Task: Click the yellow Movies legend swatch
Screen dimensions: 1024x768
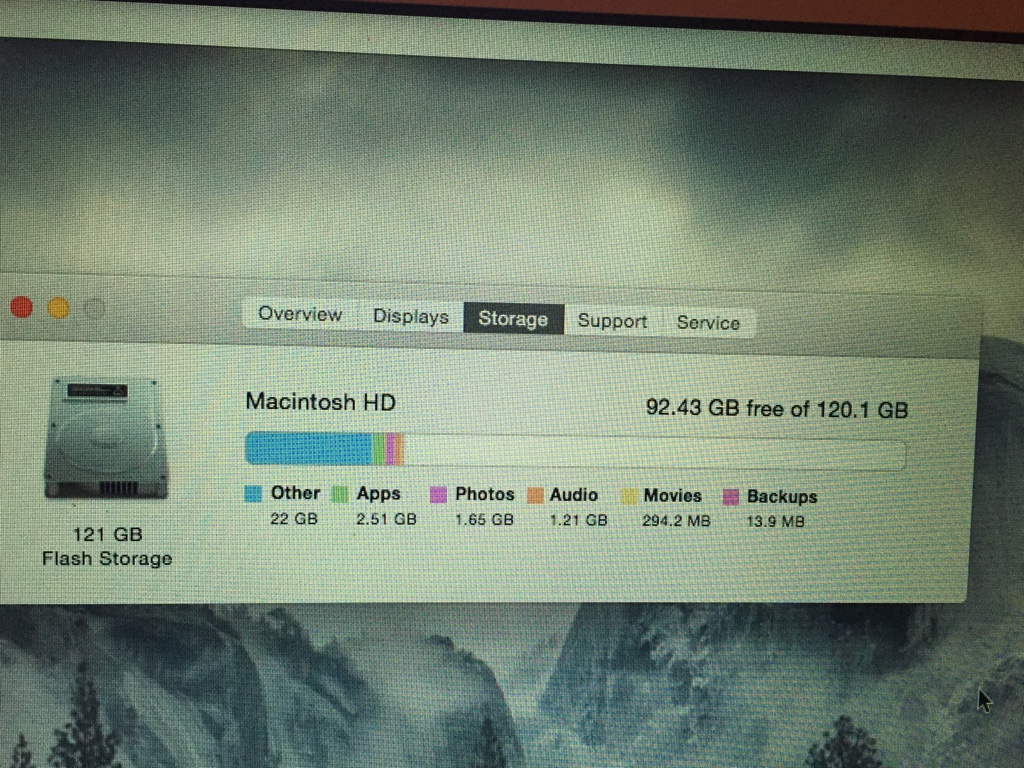Action: pyautogui.click(x=629, y=497)
